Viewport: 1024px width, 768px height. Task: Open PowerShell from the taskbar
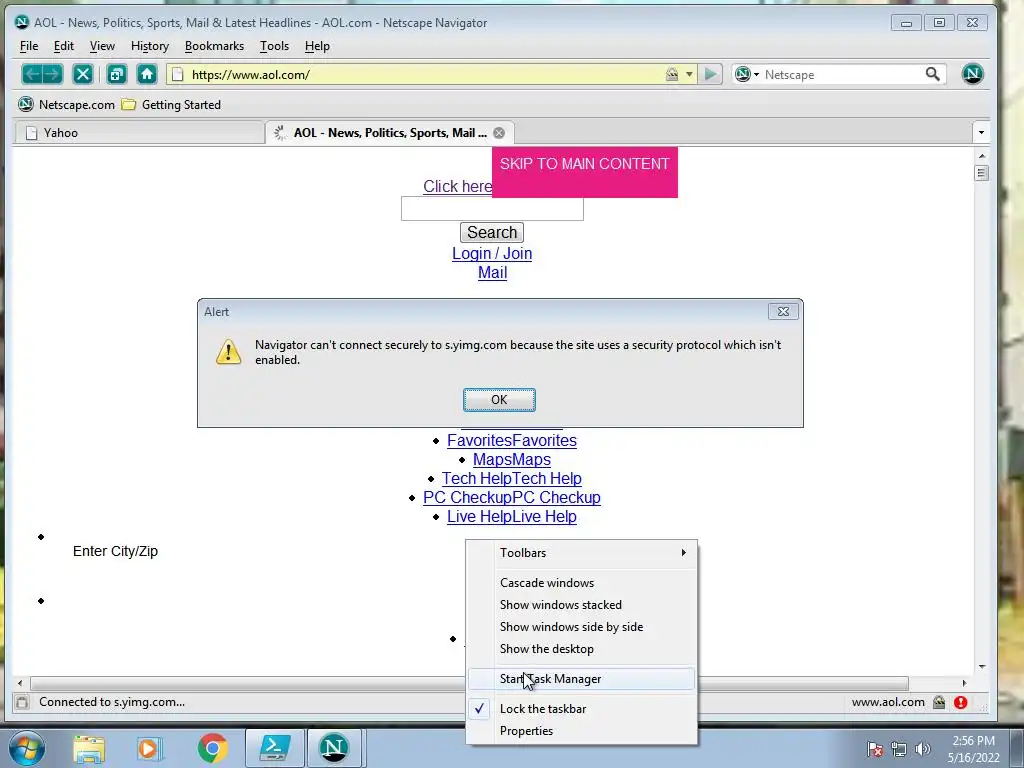(274, 748)
